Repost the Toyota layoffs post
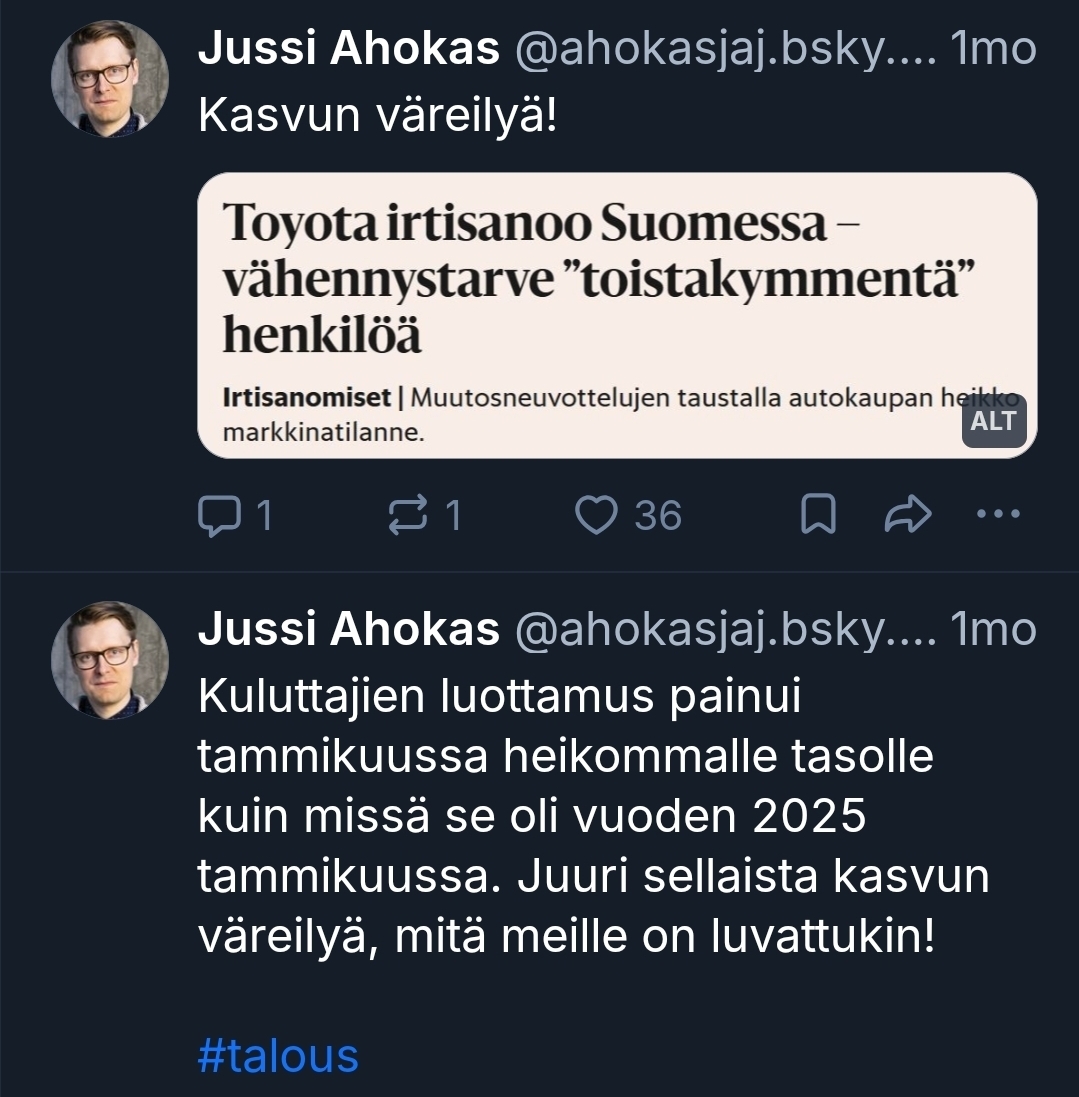 click(408, 516)
